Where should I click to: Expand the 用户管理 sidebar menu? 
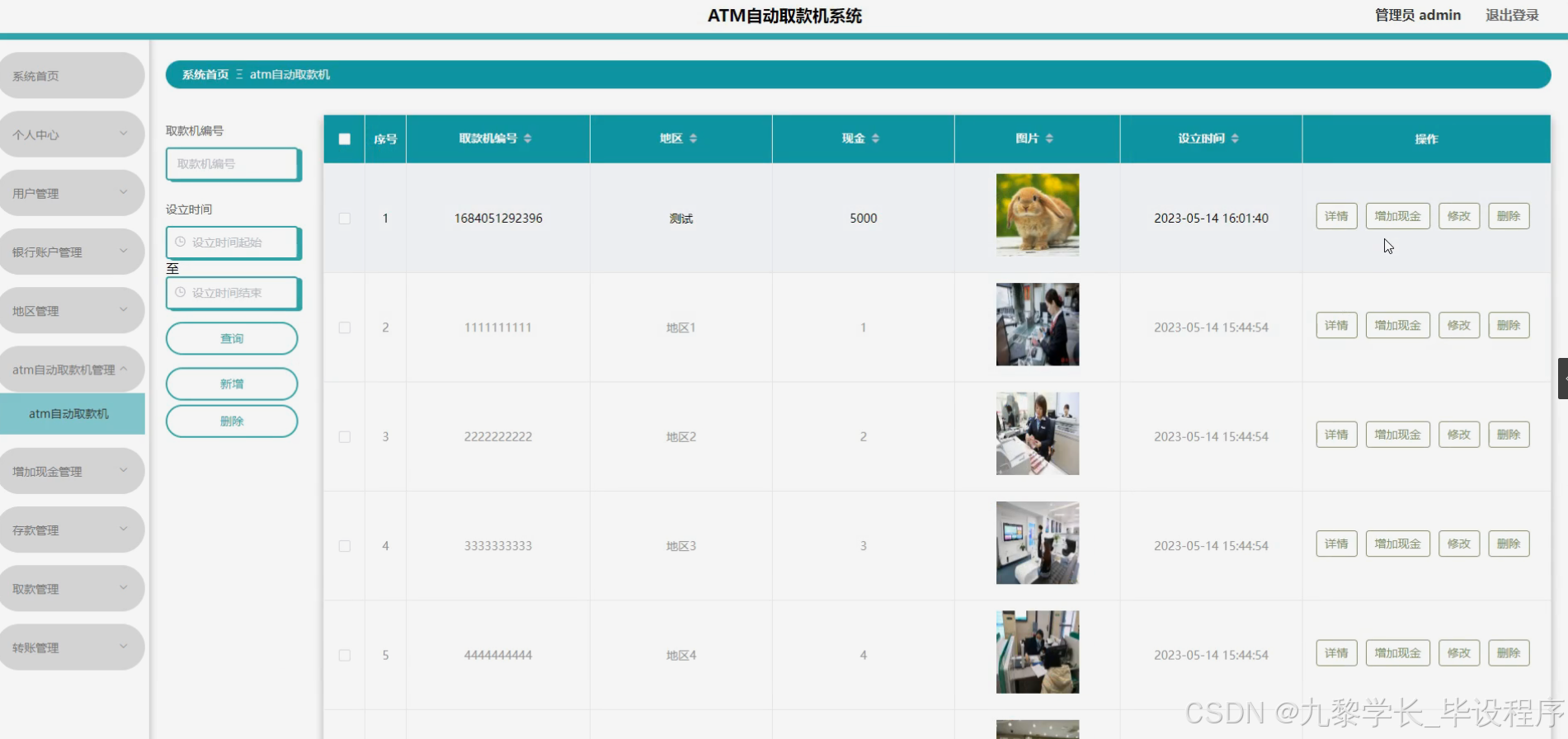click(x=72, y=193)
